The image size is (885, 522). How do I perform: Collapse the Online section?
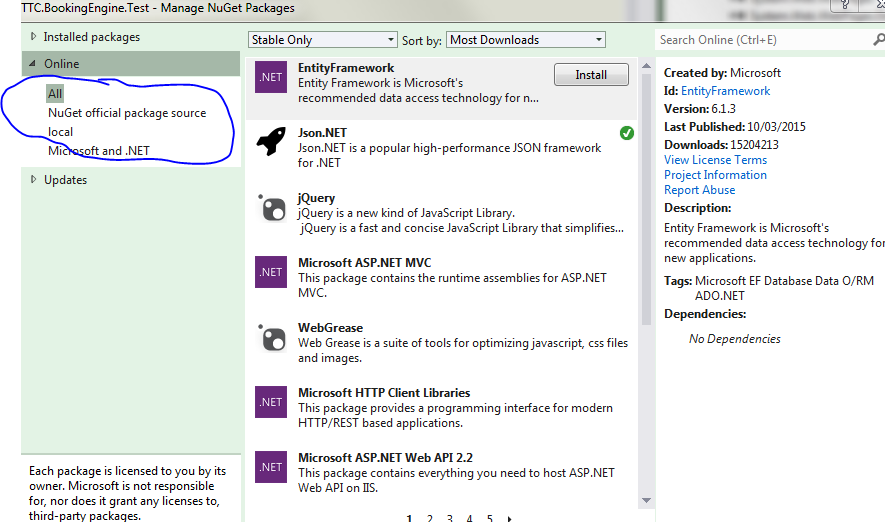pyautogui.click(x=32, y=64)
